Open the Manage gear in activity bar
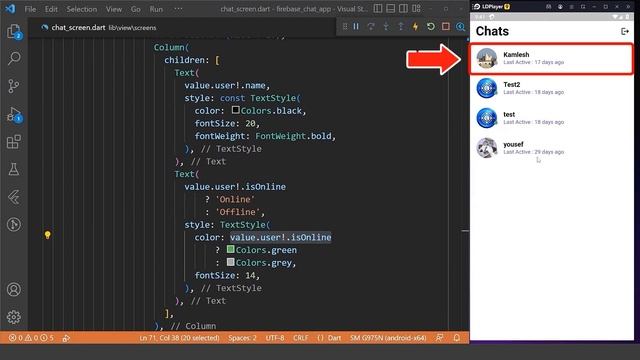The height and width of the screenshot is (360, 640). [13, 317]
